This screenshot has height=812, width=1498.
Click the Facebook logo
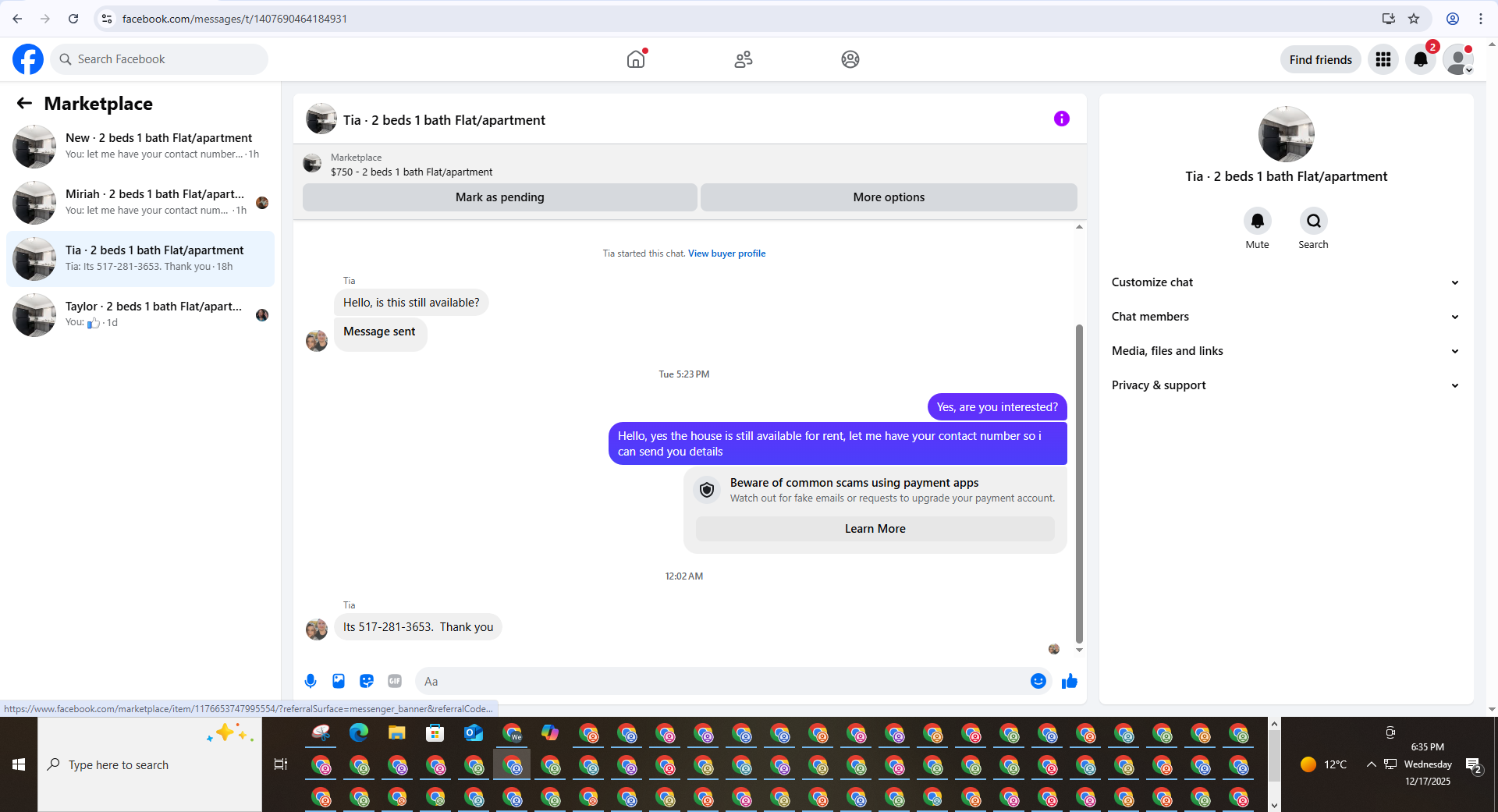point(28,59)
